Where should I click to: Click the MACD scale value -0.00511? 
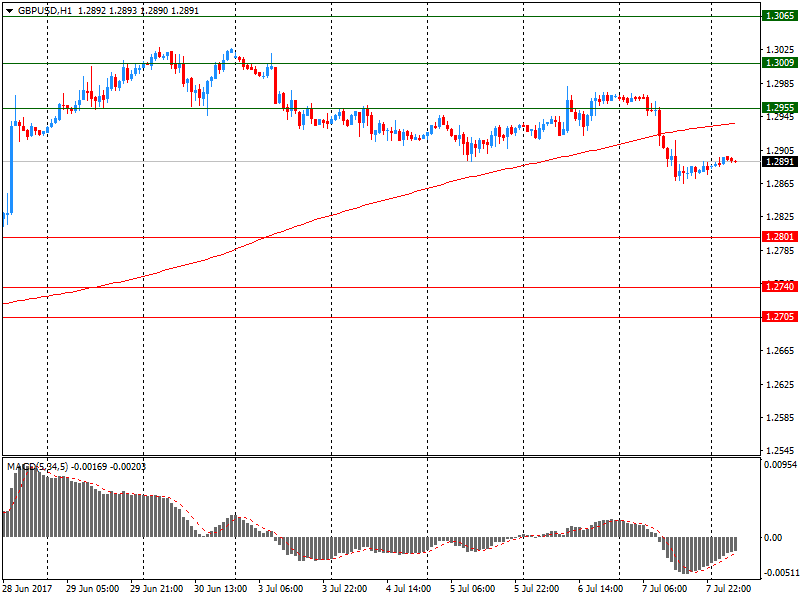point(781,572)
